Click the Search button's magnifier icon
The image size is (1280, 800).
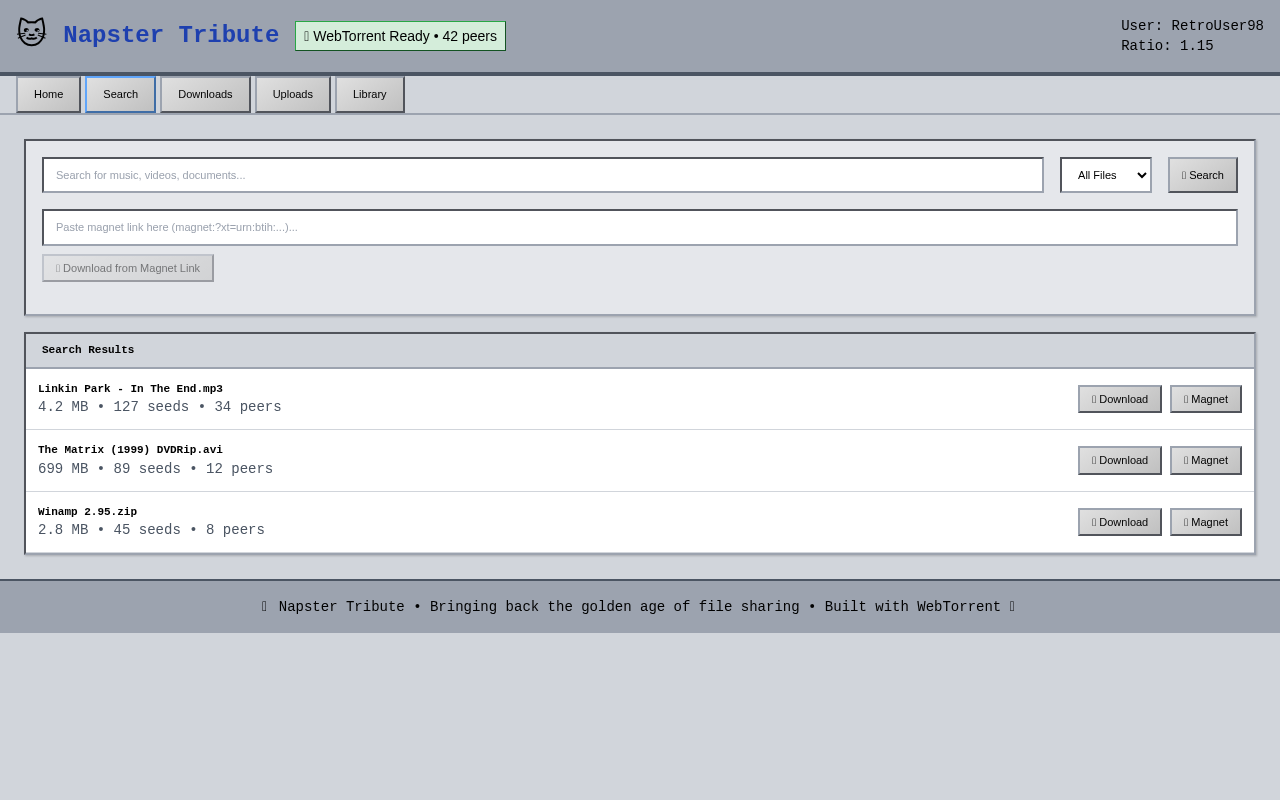[x=1183, y=174]
